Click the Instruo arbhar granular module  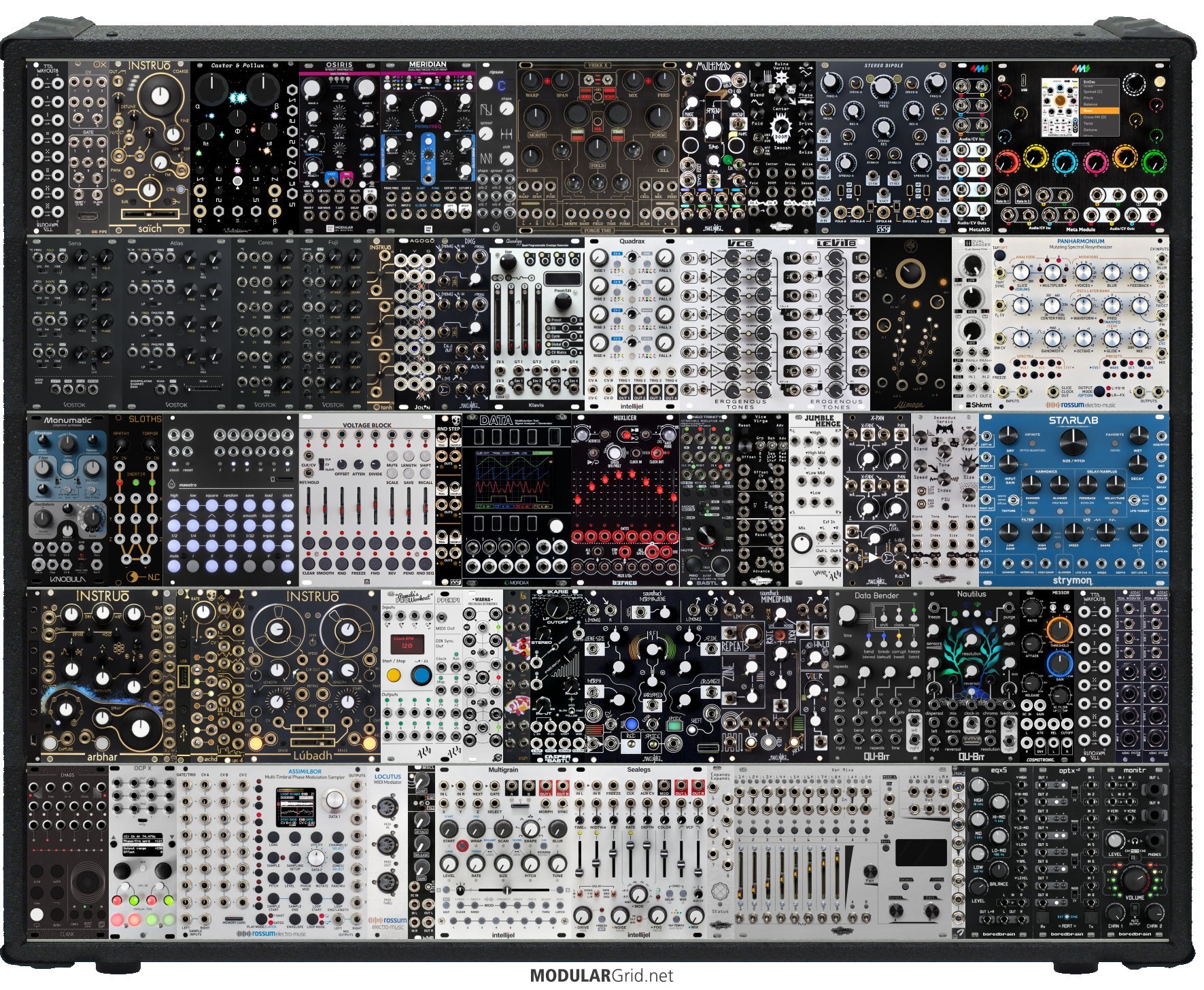102,676
